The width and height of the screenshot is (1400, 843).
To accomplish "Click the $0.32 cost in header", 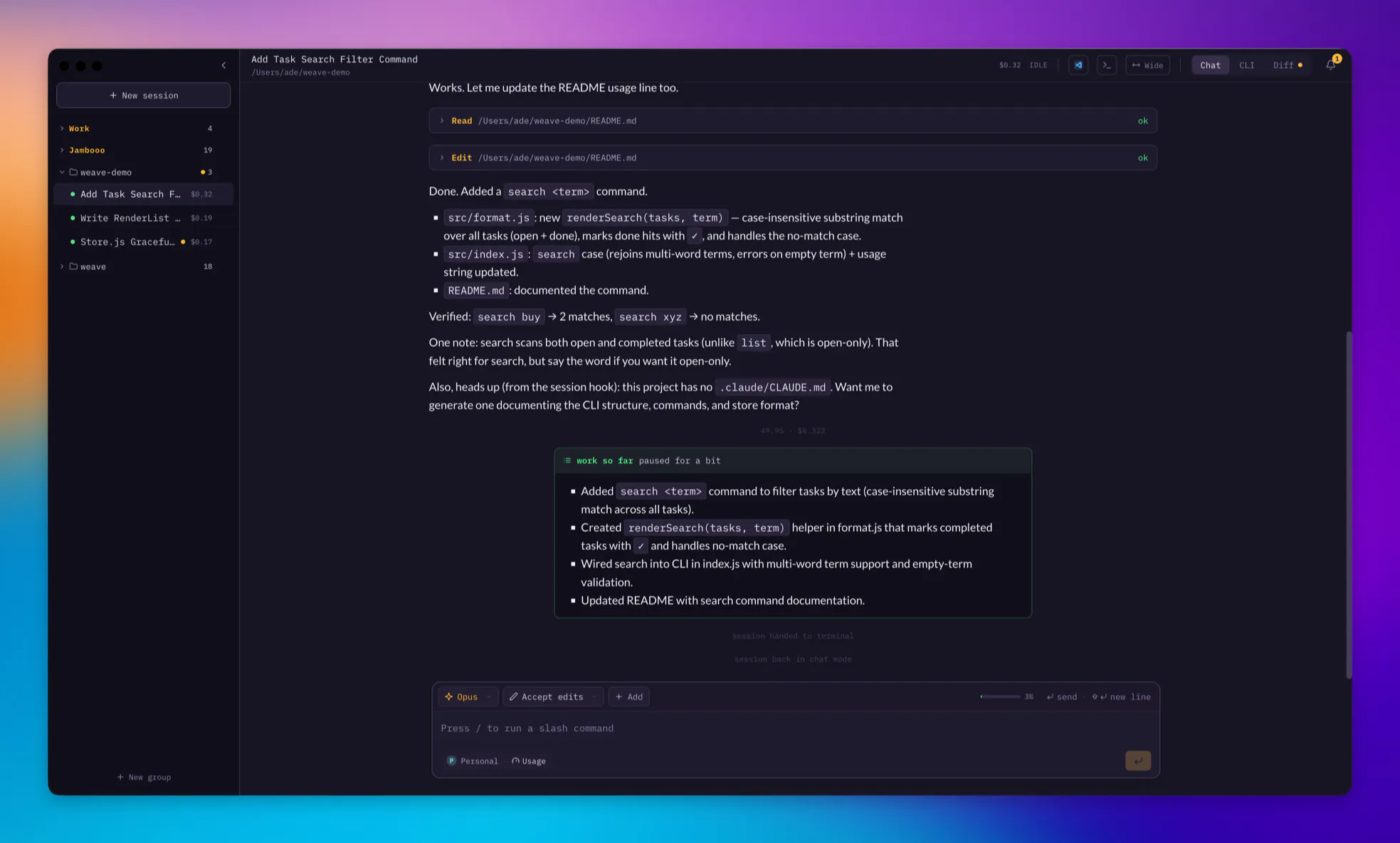I will click(1009, 65).
